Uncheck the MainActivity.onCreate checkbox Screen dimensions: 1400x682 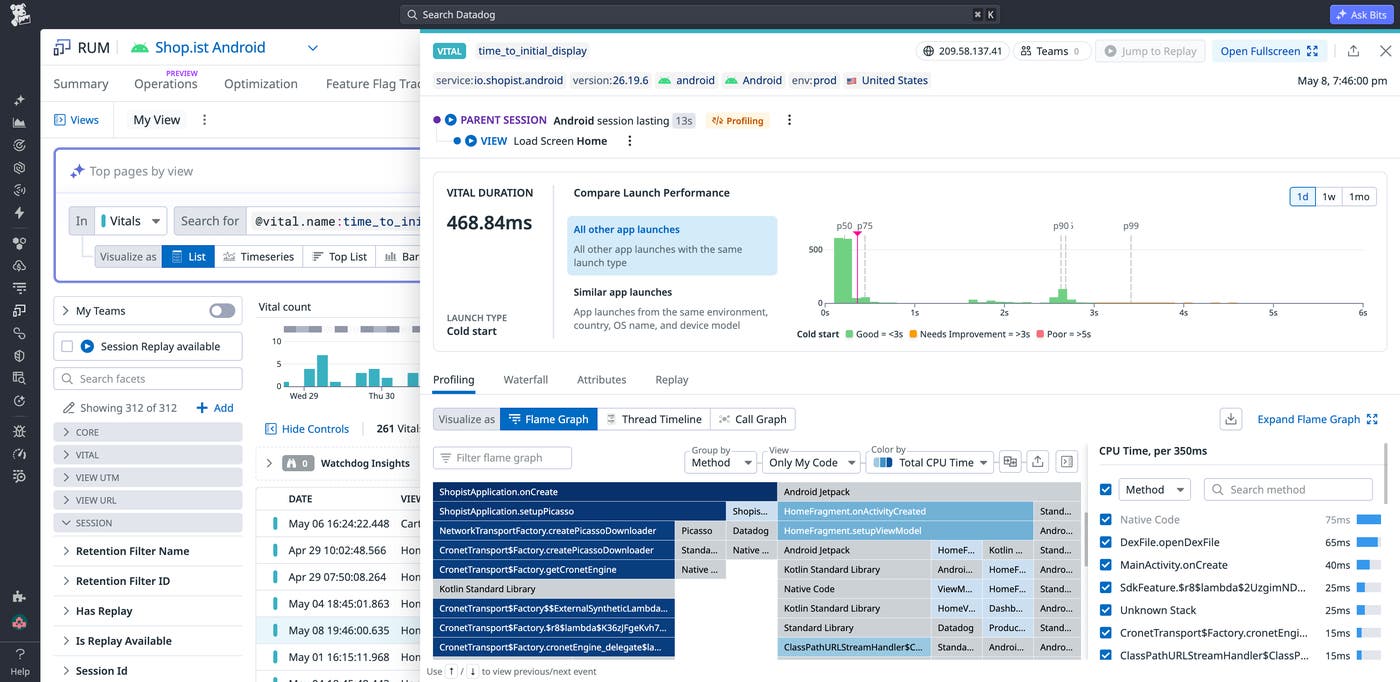pyautogui.click(x=1105, y=565)
